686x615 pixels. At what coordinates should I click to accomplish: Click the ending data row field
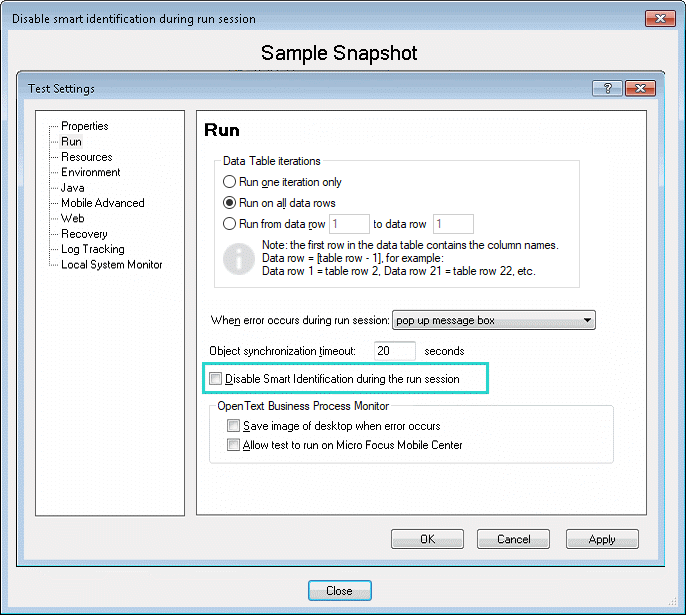[452, 224]
